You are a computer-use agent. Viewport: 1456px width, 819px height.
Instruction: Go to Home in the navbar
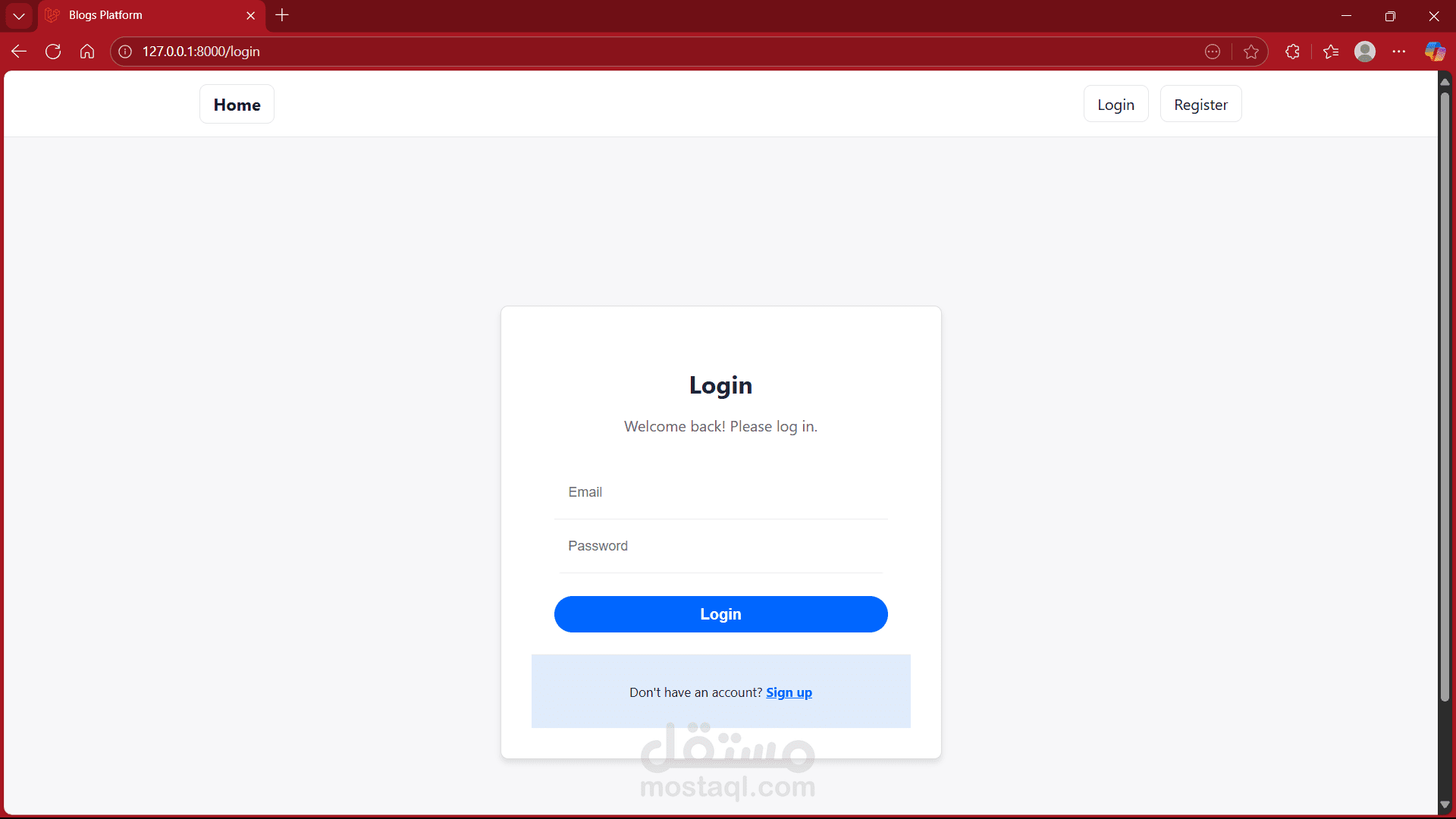click(237, 105)
